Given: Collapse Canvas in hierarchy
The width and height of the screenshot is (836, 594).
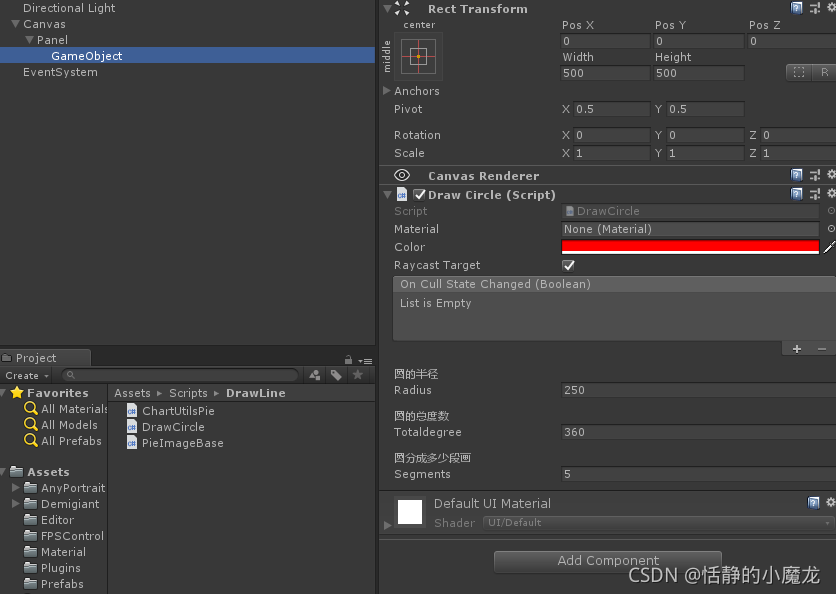Looking at the screenshot, I should 15,24.
